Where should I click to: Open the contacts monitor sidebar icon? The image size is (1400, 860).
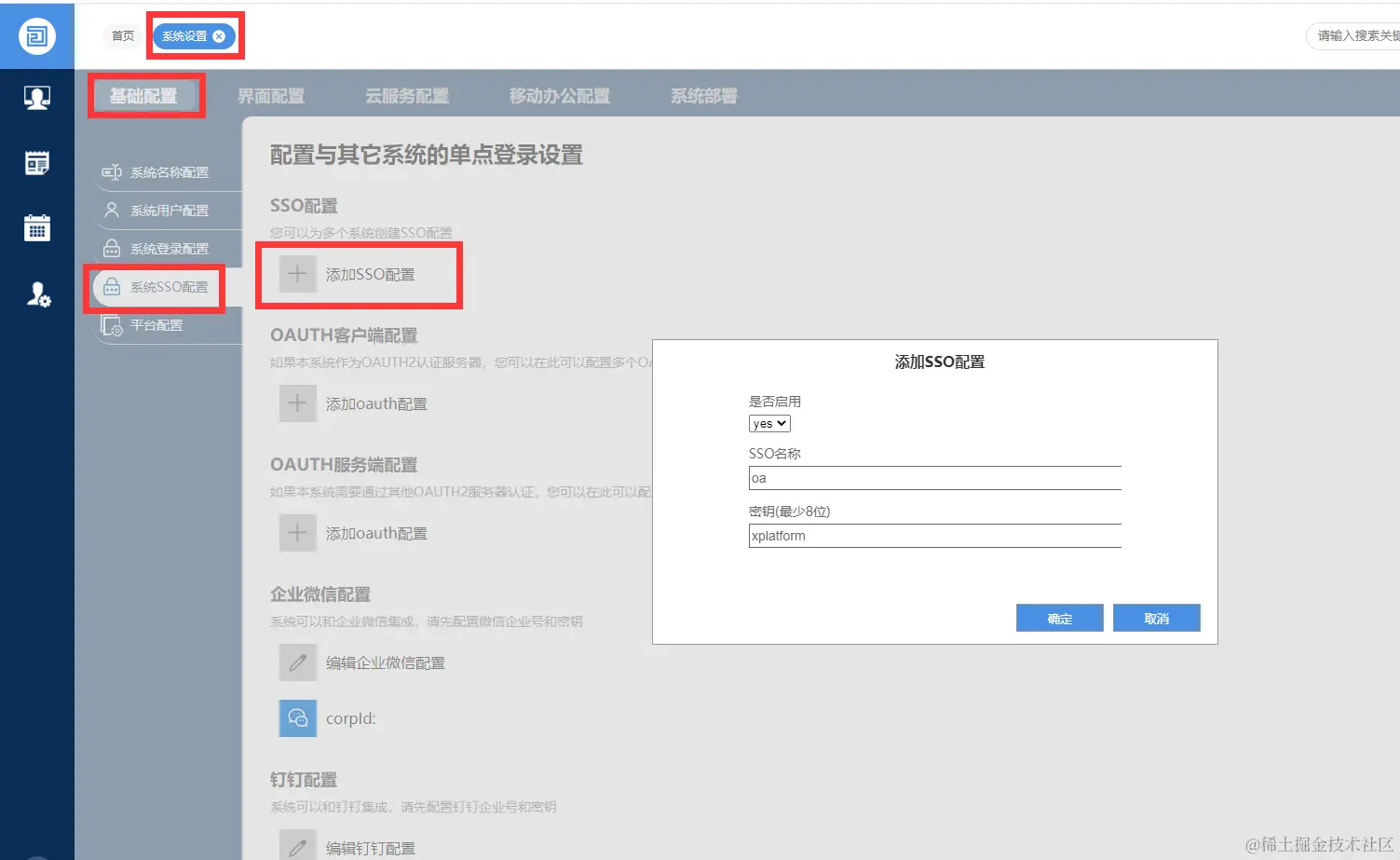[37, 98]
